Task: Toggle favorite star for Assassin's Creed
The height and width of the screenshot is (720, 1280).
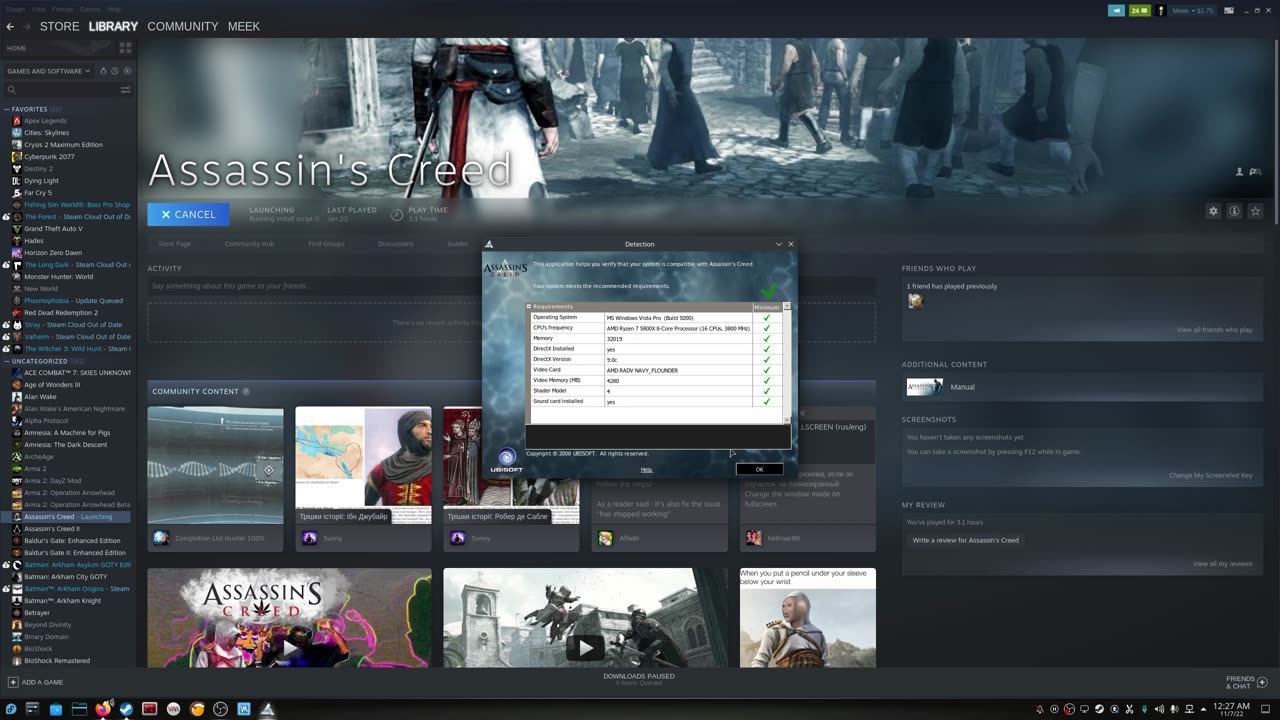Action: click(1255, 211)
